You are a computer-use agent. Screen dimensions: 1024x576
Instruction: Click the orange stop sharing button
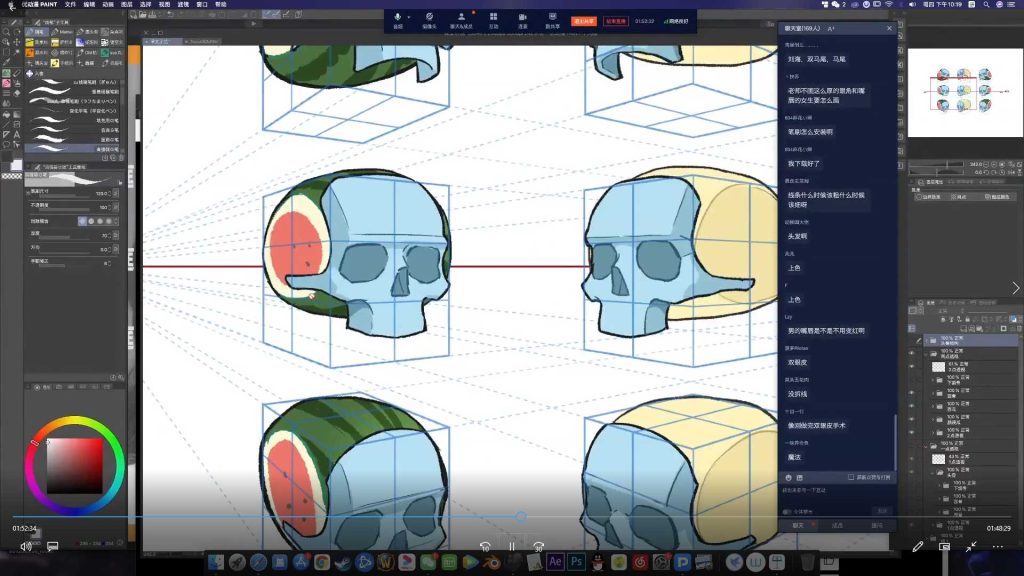click(x=581, y=20)
